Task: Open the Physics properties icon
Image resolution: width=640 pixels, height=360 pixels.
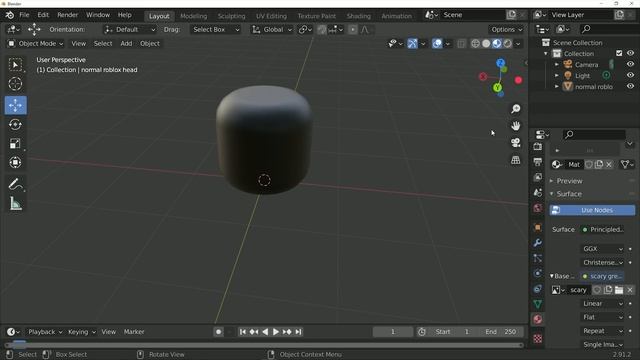Action: 538,273
